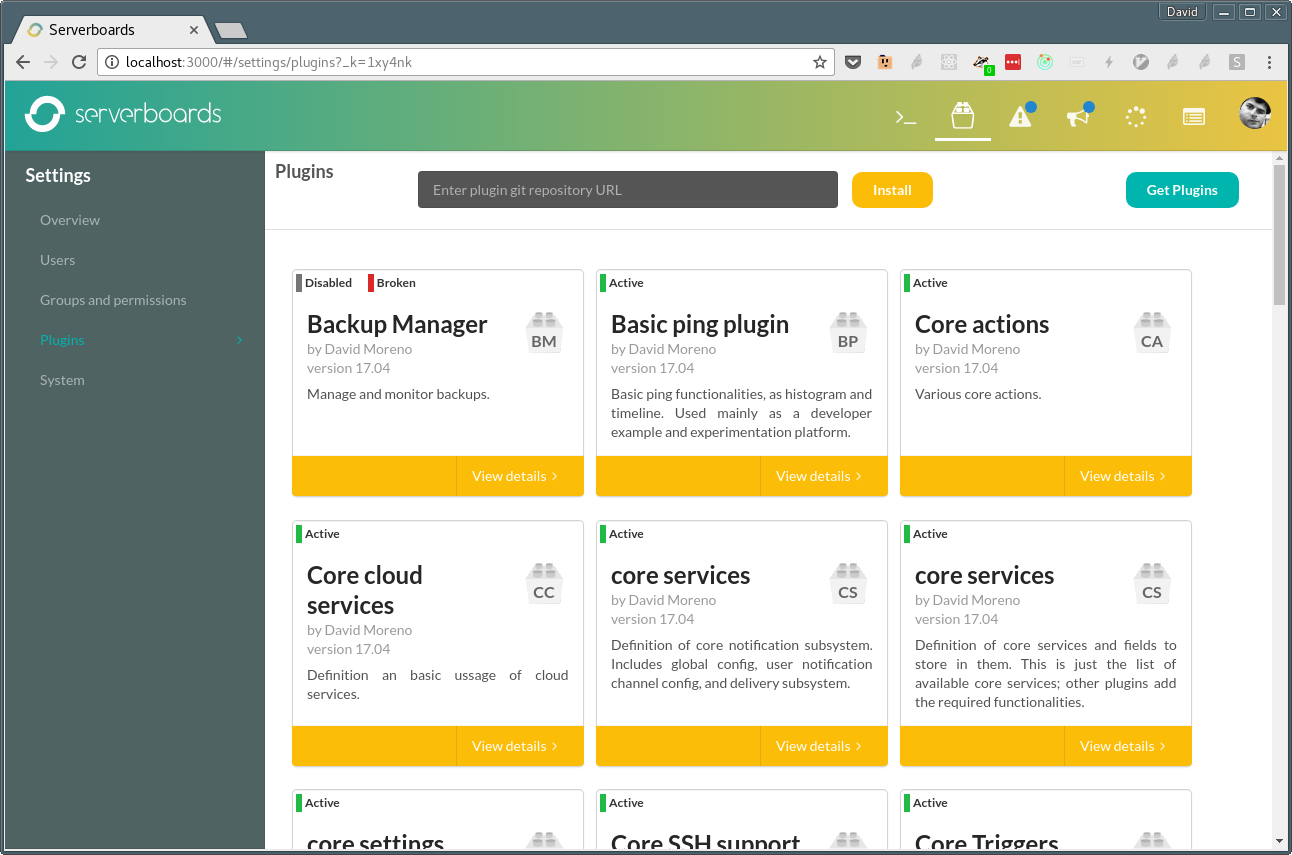Click the scrollbar up arrow
1292x855 pixels.
pyautogui.click(x=1279, y=158)
